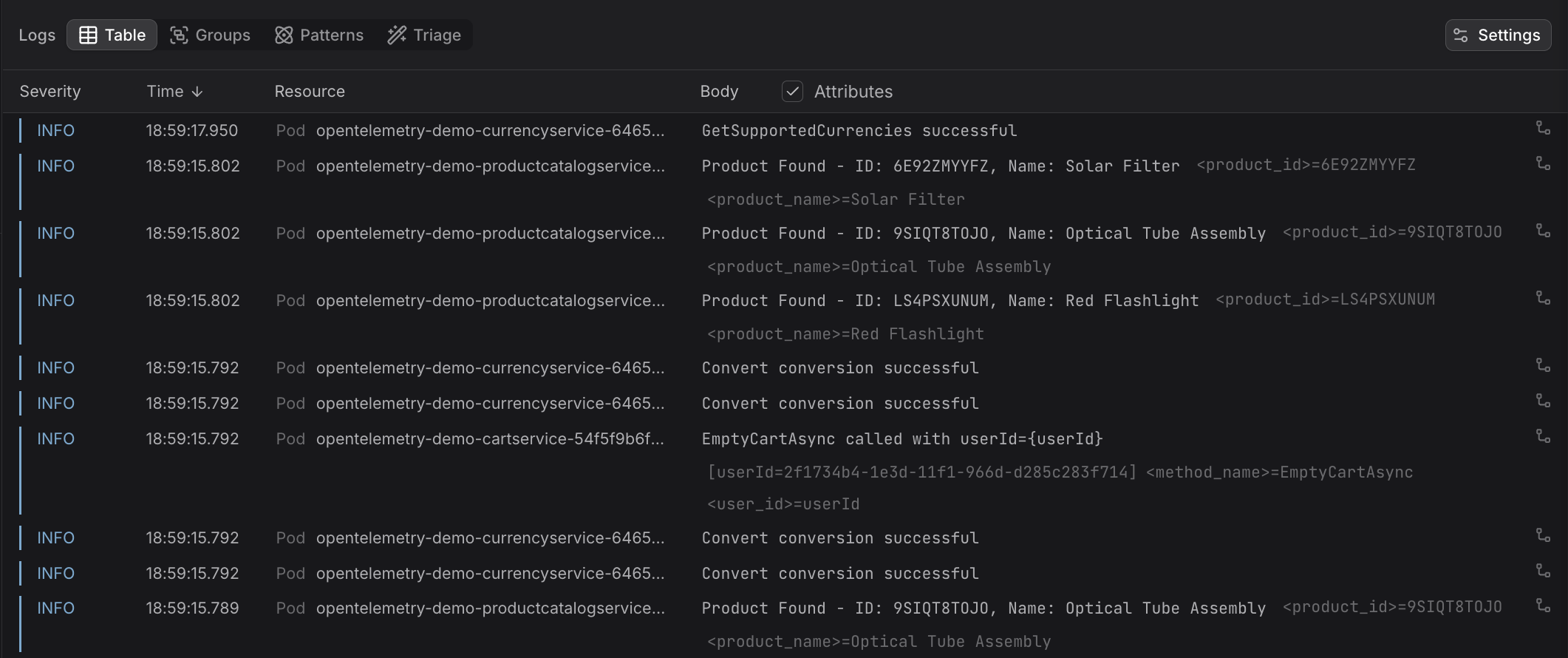Toggle the INFO severity bar on the first row
1568x658 pixels.
pos(21,130)
